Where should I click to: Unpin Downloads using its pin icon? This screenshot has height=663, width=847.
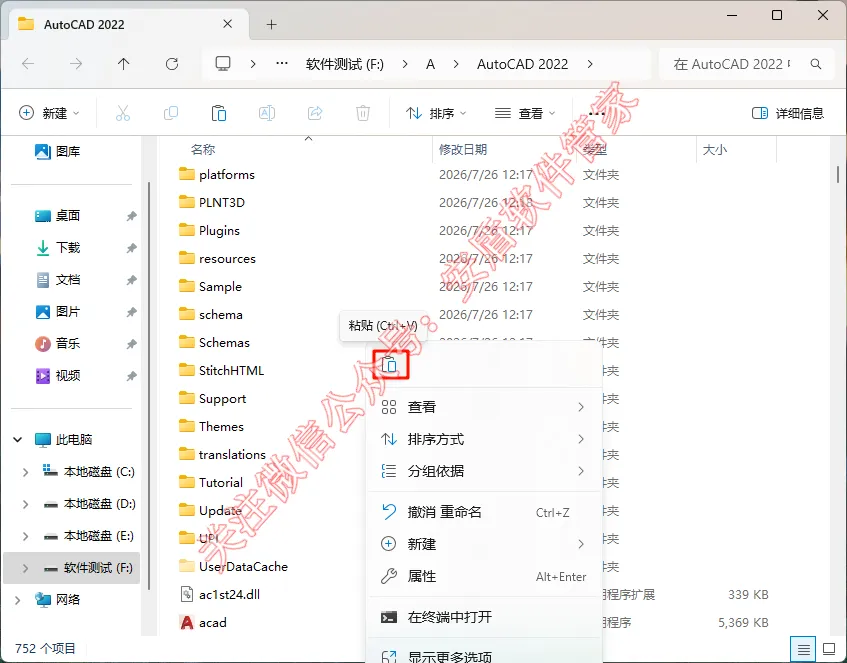coord(131,248)
